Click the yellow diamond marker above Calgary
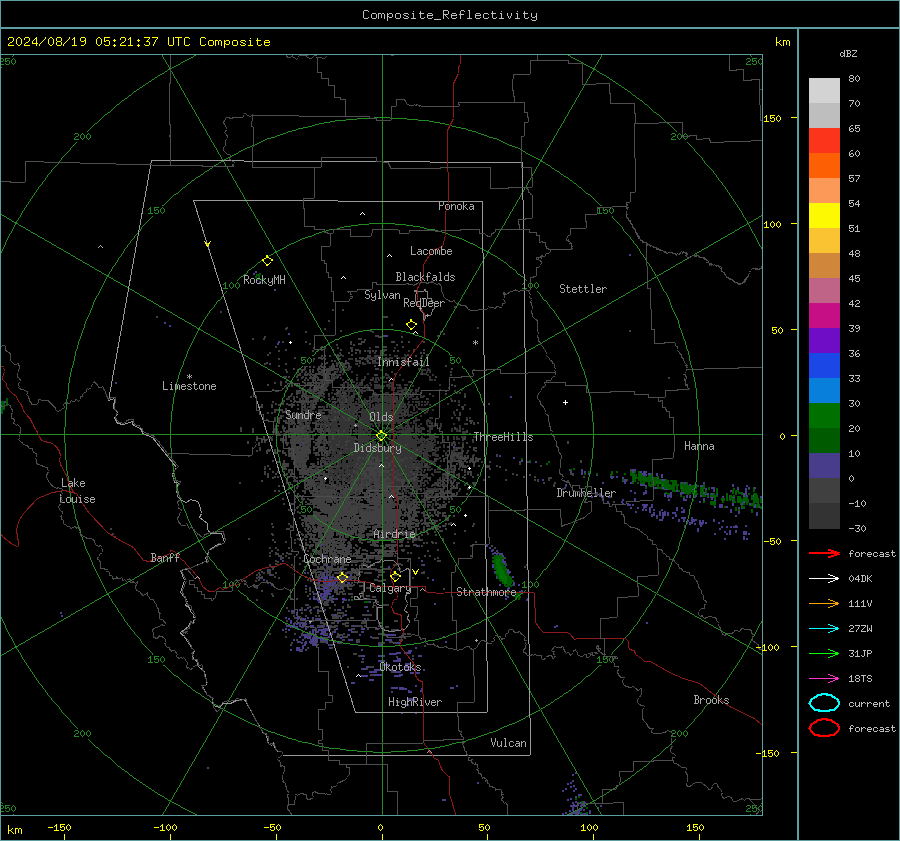The width and height of the screenshot is (900, 841). (395, 576)
